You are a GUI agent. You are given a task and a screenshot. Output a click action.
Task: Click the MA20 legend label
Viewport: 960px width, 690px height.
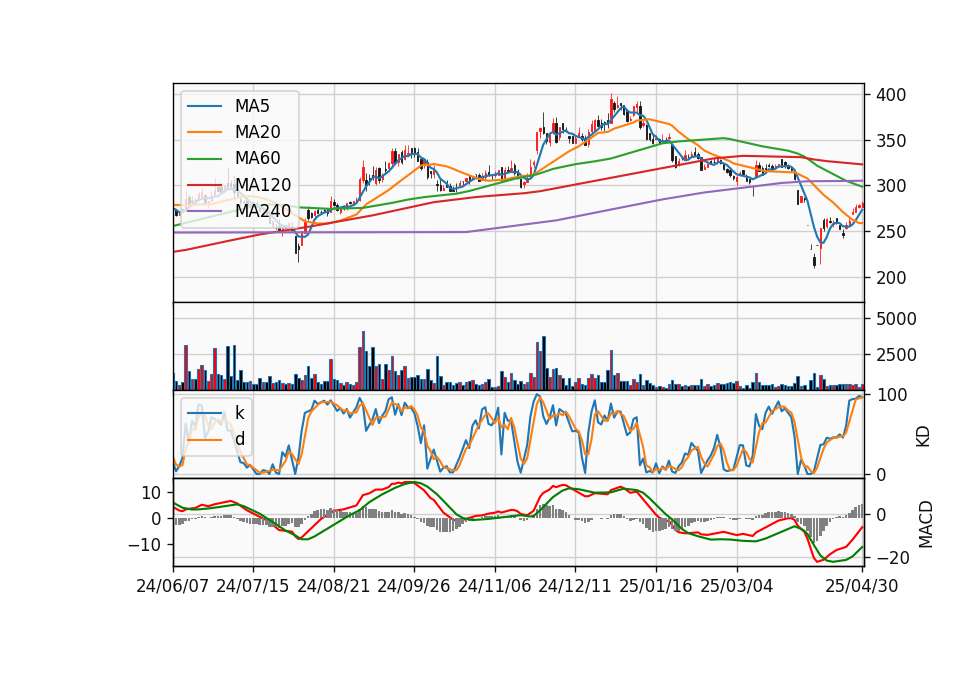coord(257,132)
